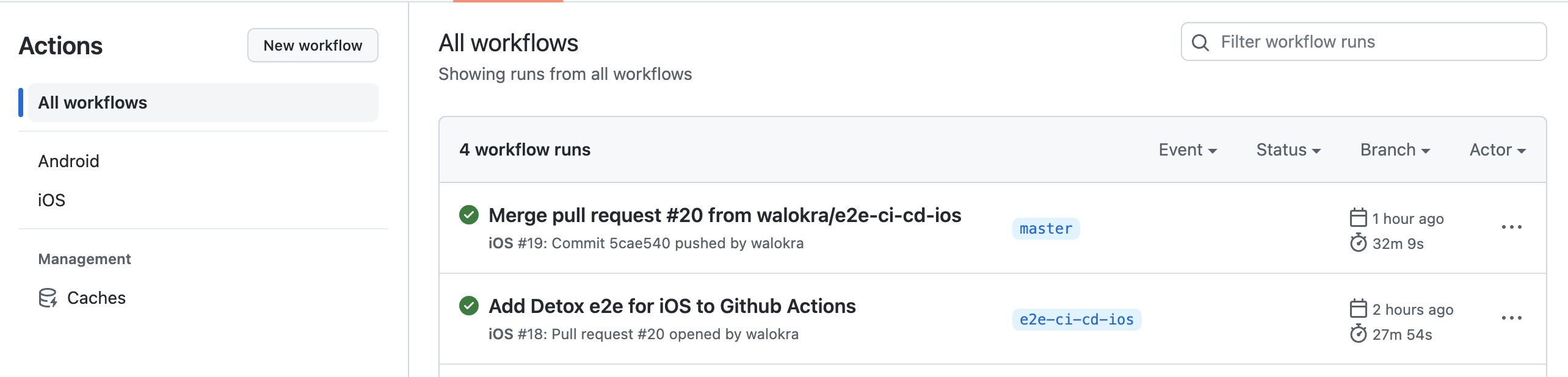Viewport: 1568px width, 377px height.
Task: Focus the Filter workflow runs field
Action: (1363, 42)
